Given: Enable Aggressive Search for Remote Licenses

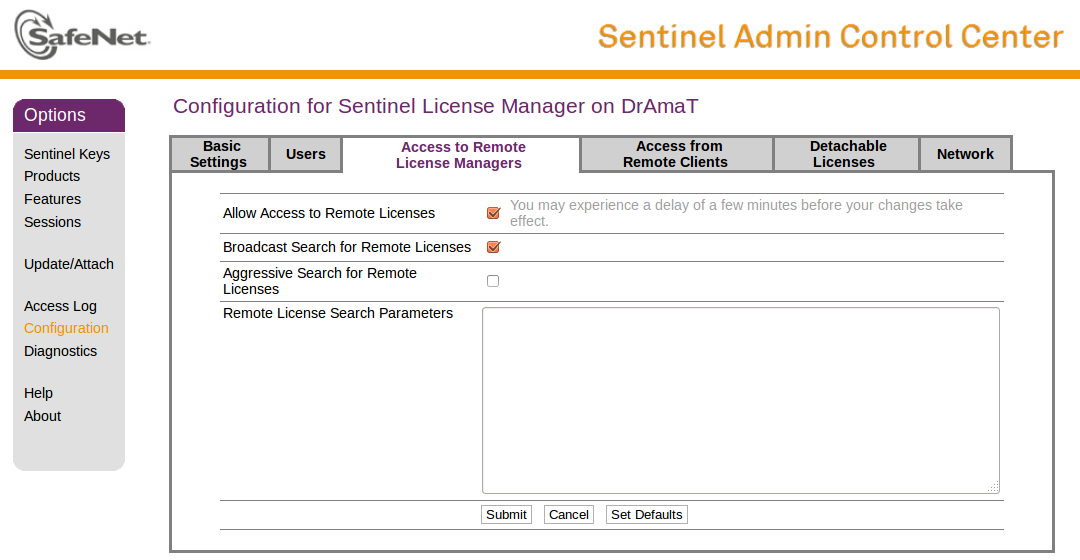Looking at the screenshot, I should [493, 281].
